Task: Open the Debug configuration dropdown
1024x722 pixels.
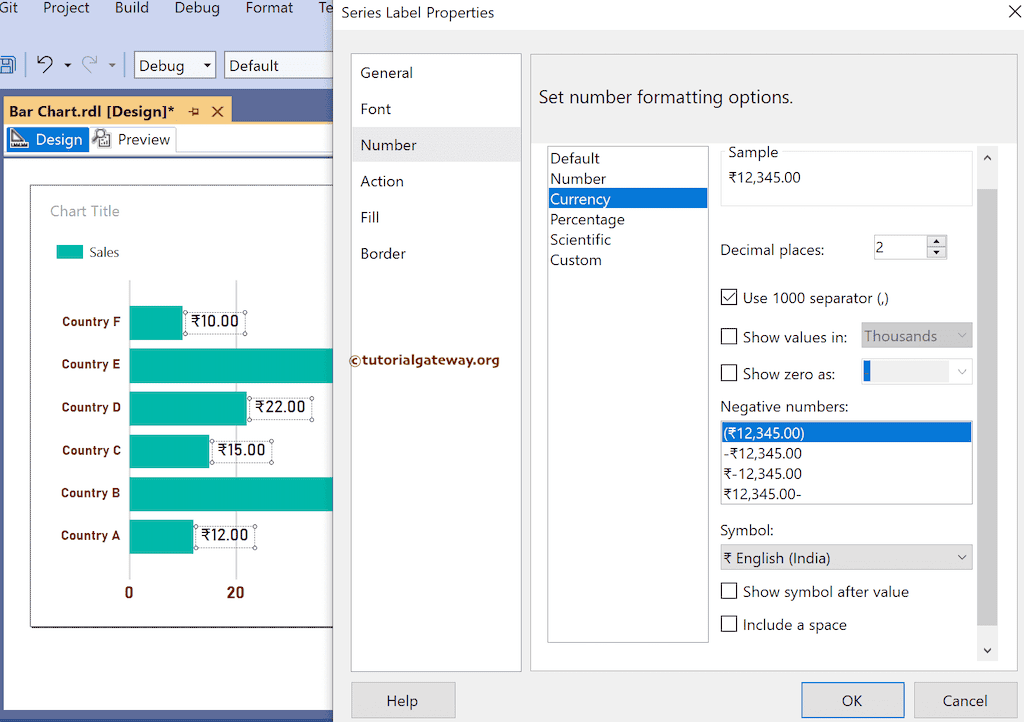Action: pos(207,64)
